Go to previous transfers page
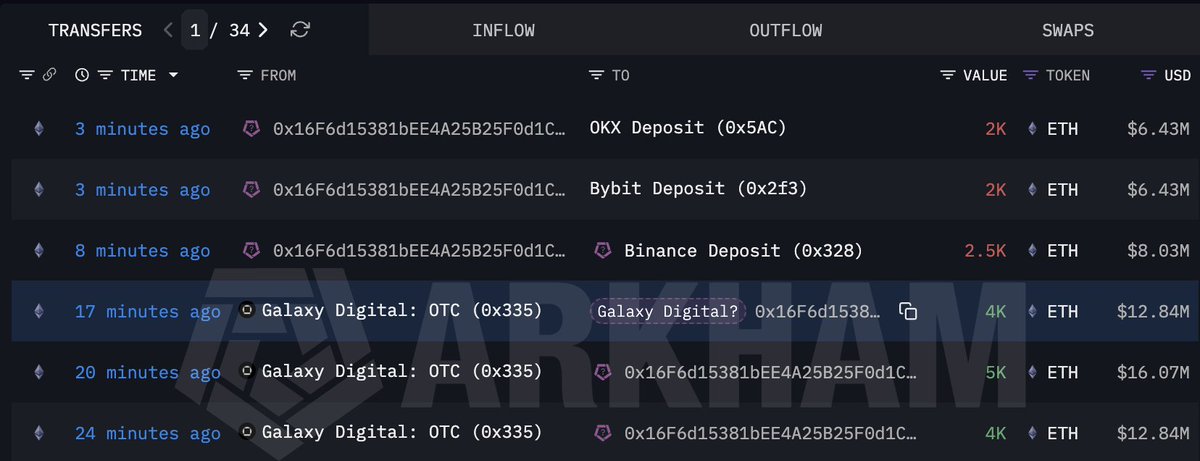 (x=168, y=30)
